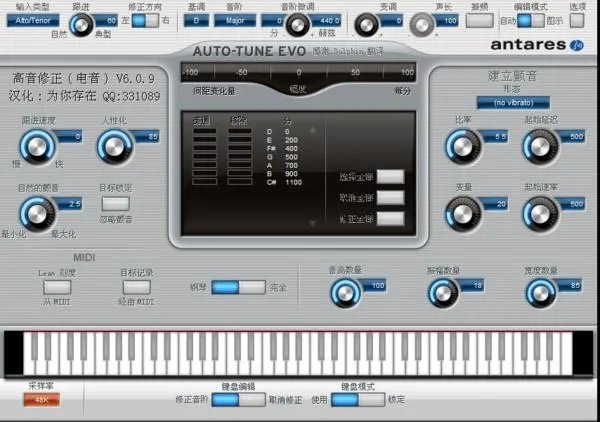The image size is (600, 422).
Task: Toggle the 键盘编辑 修正音阶/取消修正 switch
Action: [x=239, y=400]
